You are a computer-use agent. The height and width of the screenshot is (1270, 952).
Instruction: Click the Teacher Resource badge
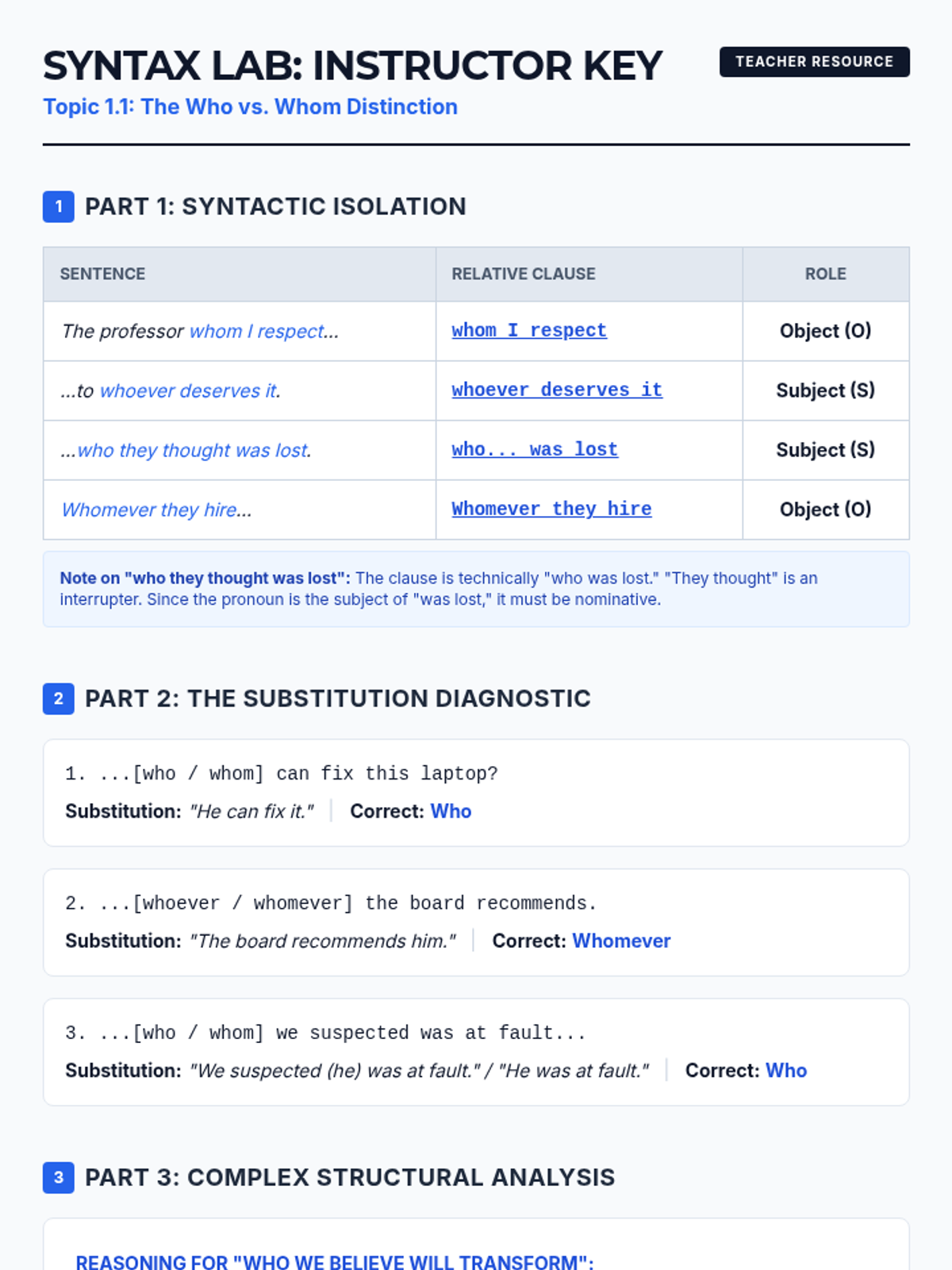(814, 62)
